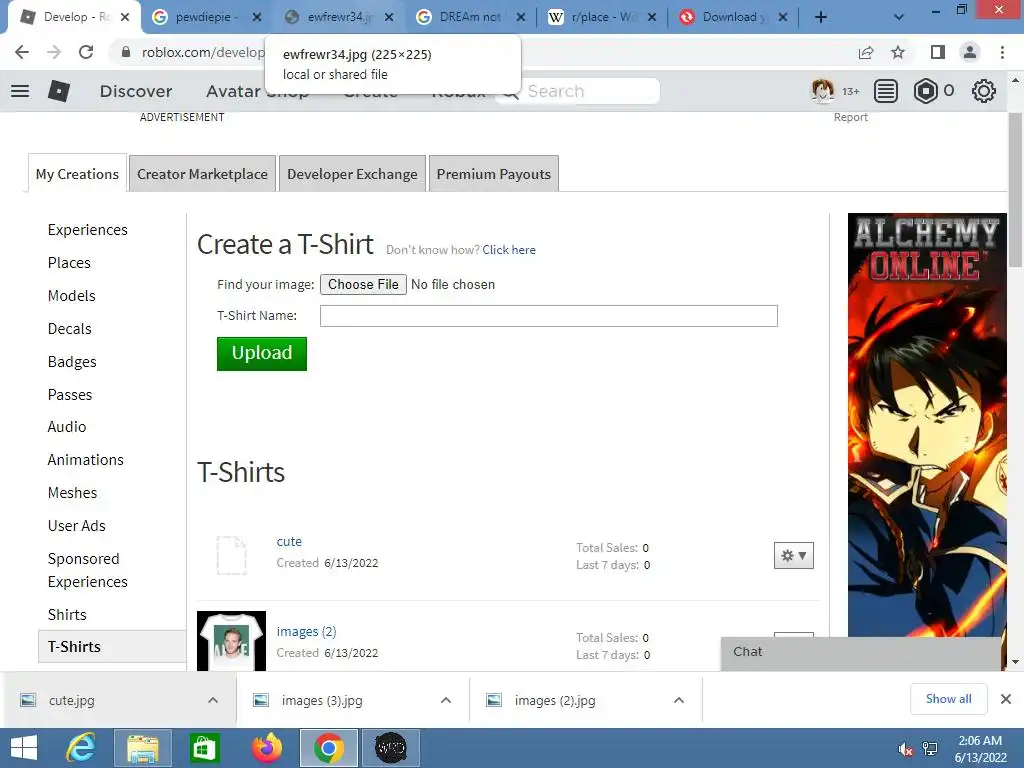This screenshot has height=768, width=1024.
Task: Click the avatar headshot in header
Action: 822,91
